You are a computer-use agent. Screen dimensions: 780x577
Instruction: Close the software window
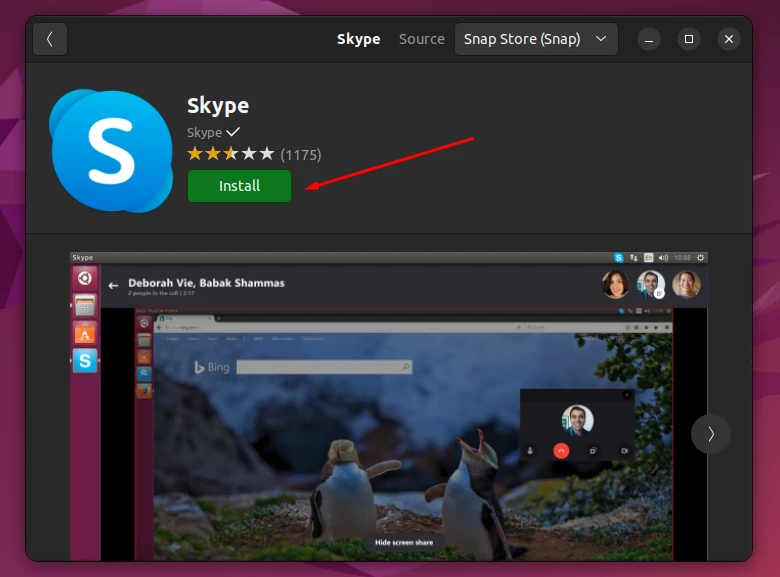(729, 39)
